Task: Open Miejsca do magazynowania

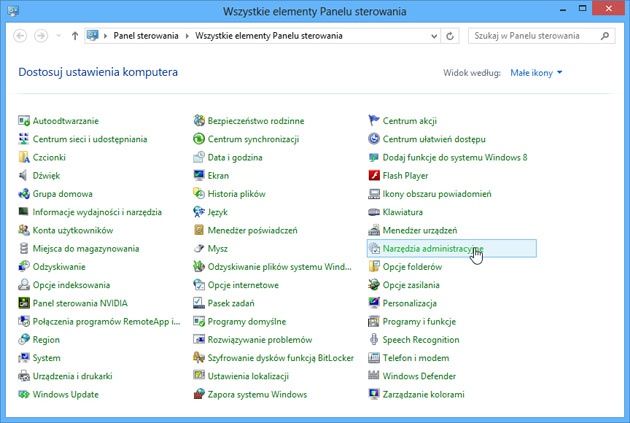Action: click(x=86, y=248)
